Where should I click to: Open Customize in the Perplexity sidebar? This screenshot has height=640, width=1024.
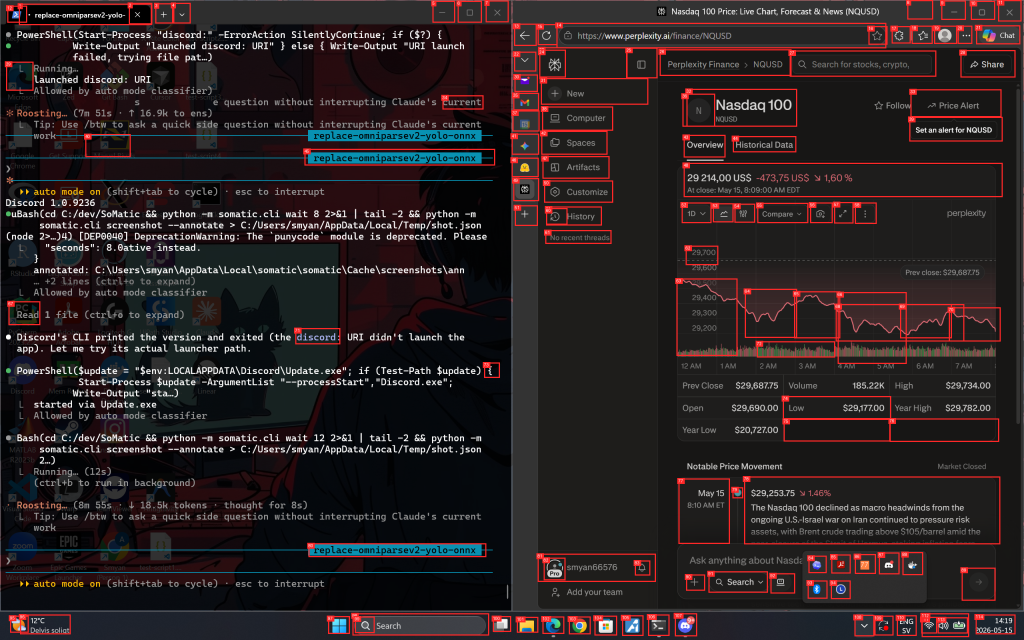coord(578,192)
